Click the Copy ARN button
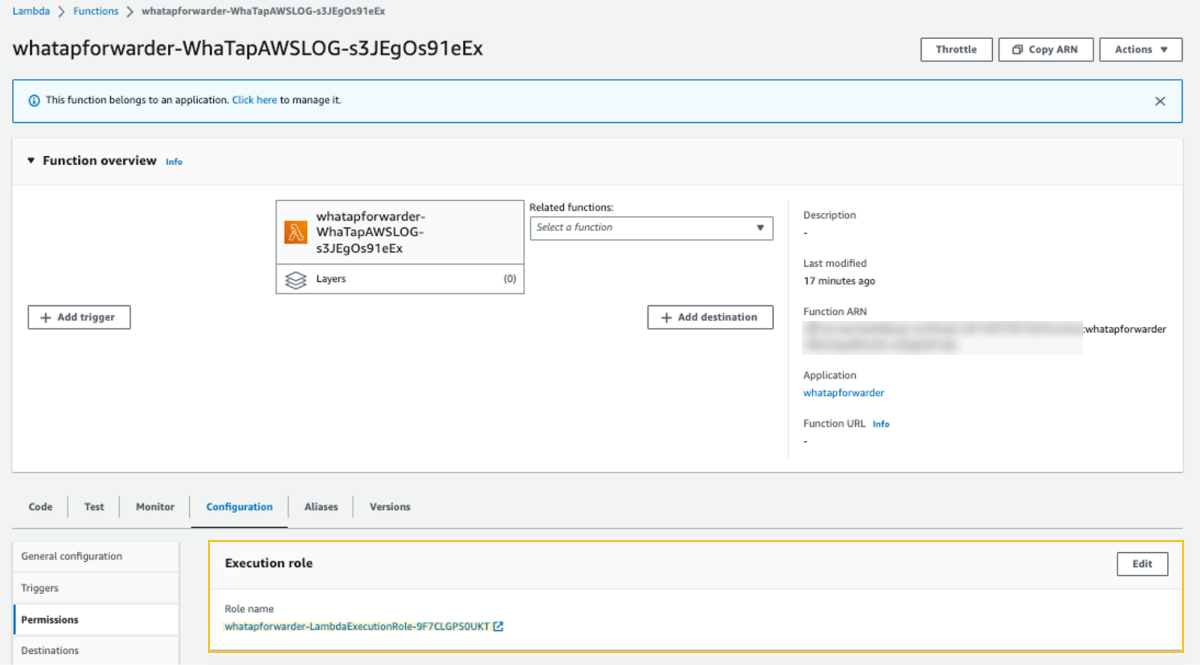 (x=1045, y=50)
